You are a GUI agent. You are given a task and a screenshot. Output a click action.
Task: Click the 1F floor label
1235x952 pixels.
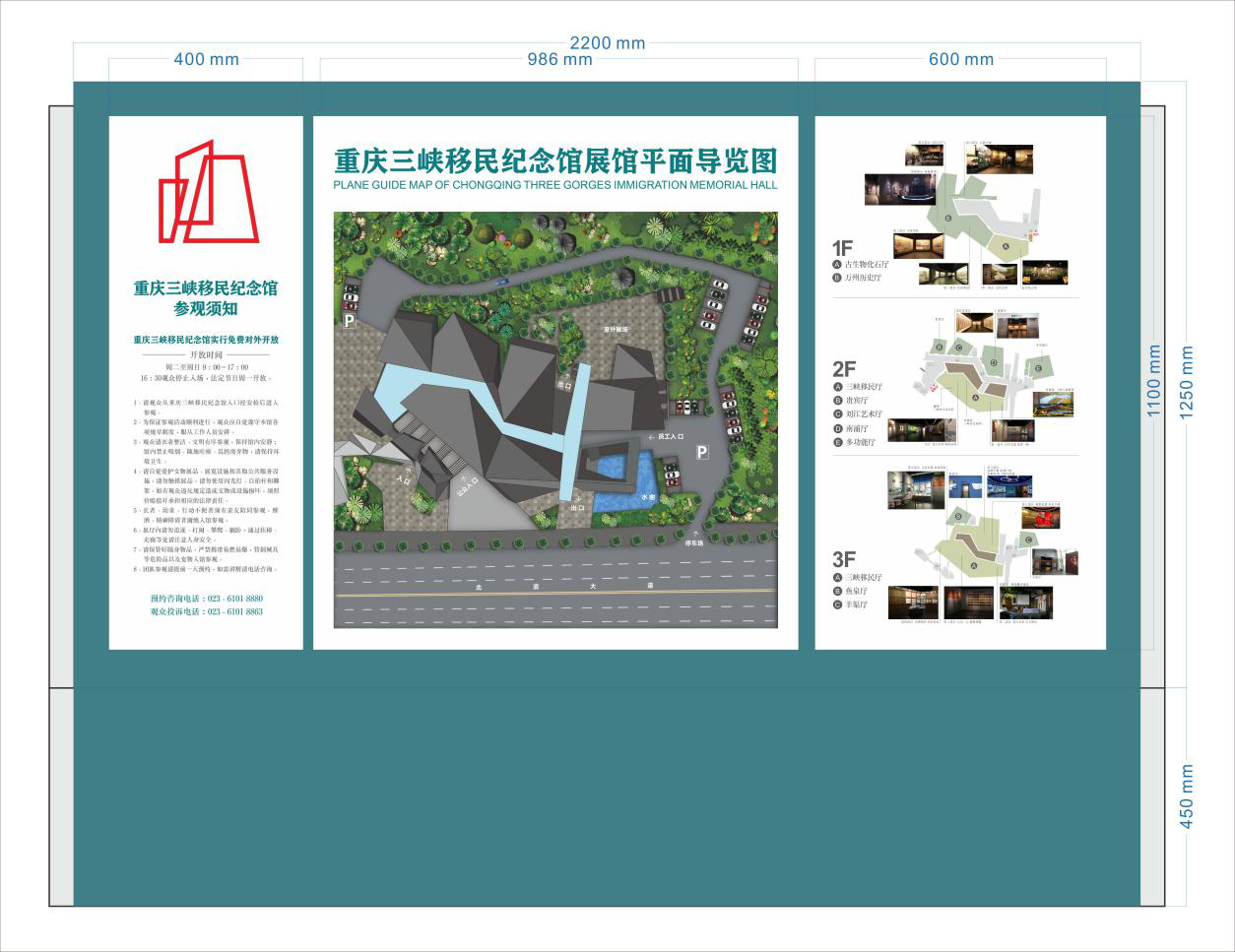pyautogui.click(x=842, y=248)
